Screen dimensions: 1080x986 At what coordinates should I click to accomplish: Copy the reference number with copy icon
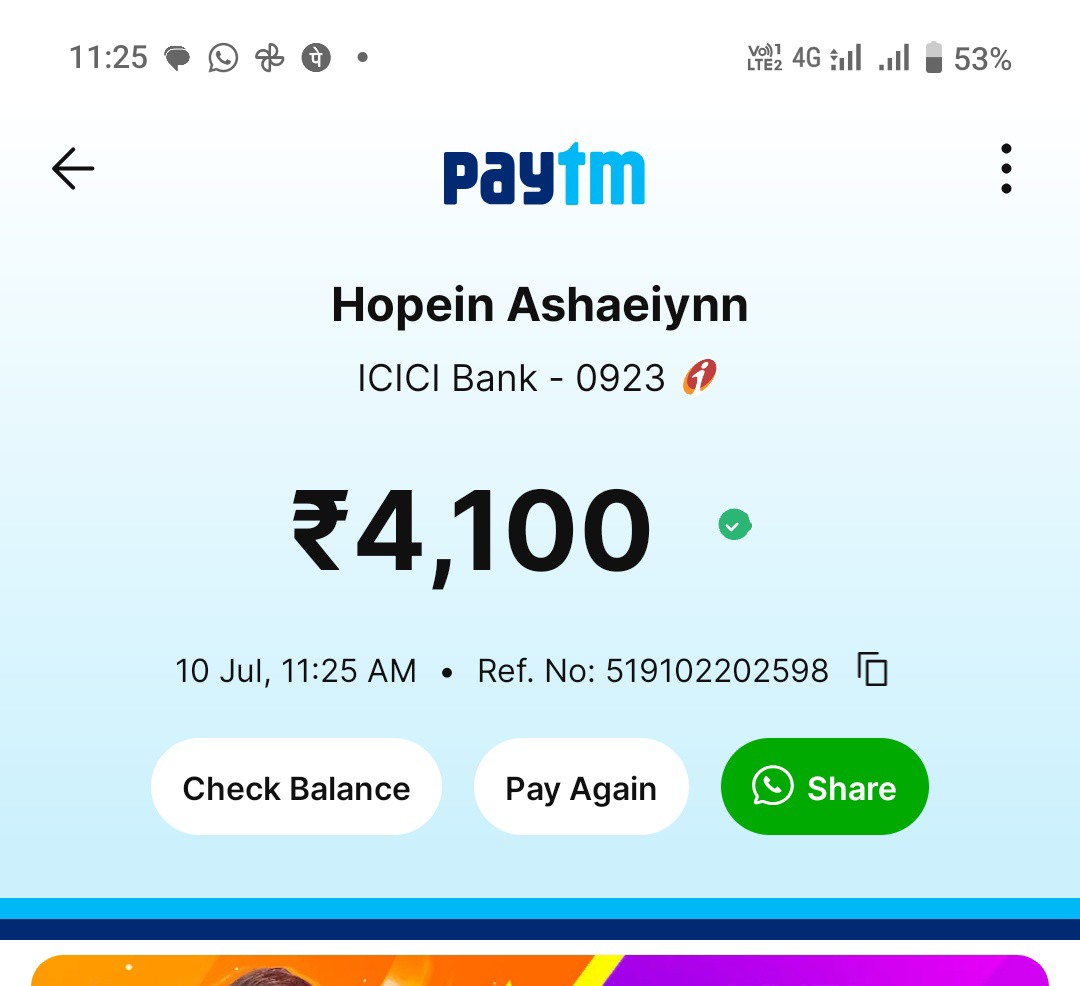tap(873, 669)
